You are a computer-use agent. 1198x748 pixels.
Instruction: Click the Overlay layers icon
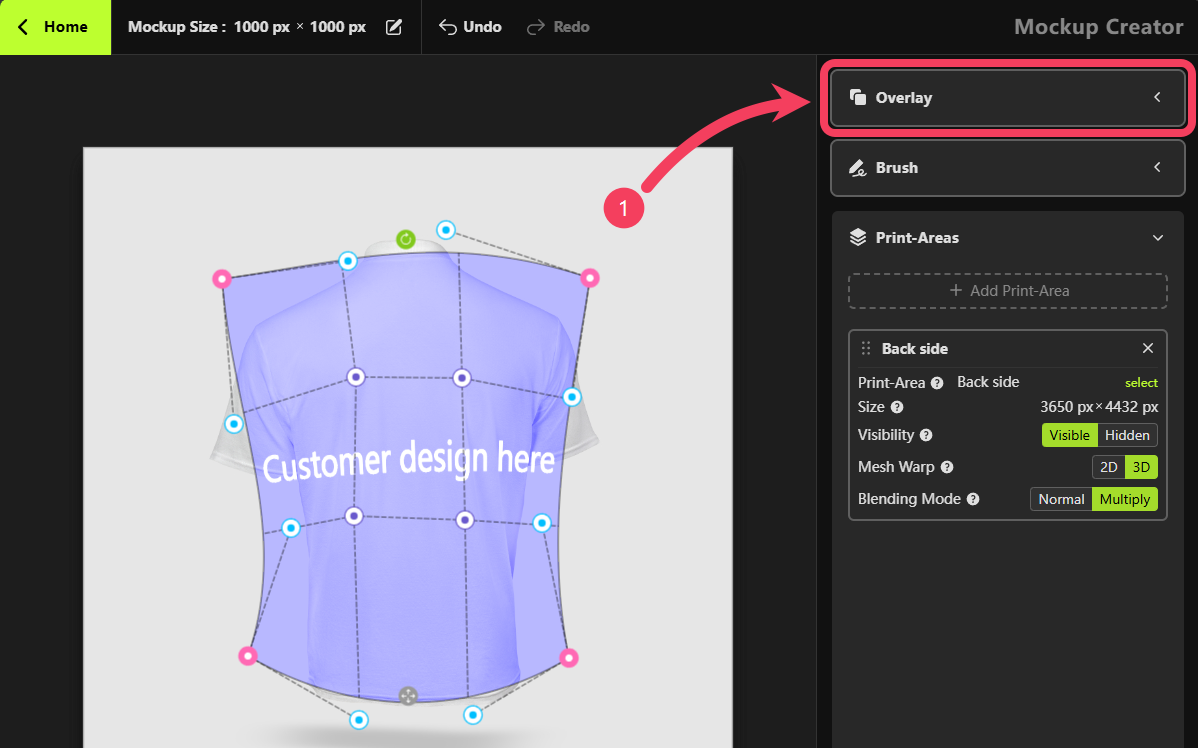coord(858,97)
